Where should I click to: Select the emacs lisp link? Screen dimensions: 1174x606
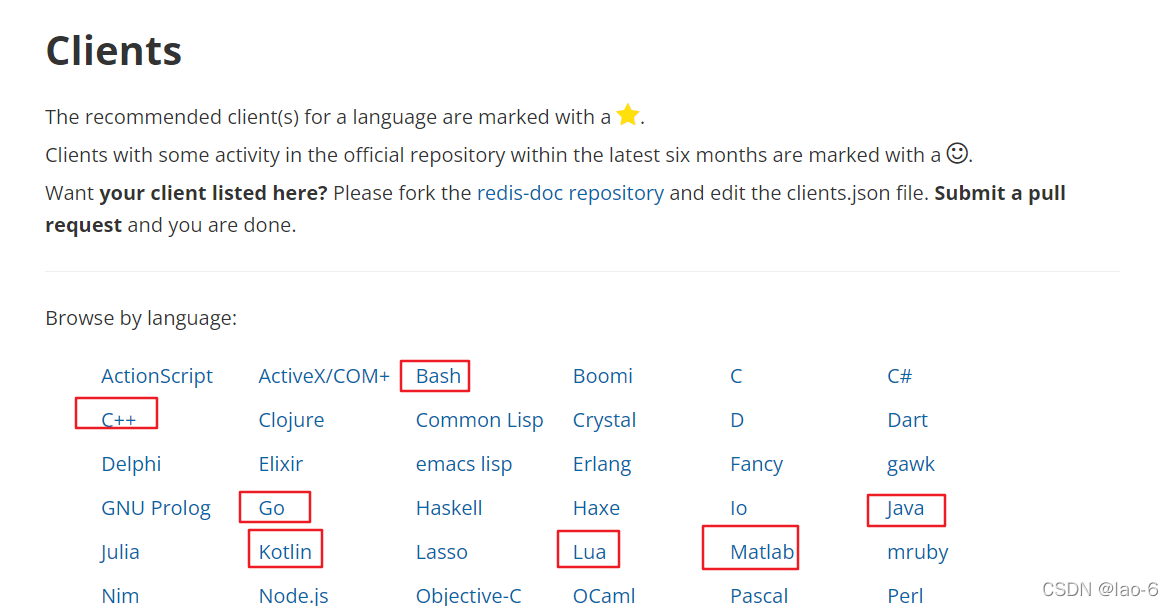pyautogui.click(x=463, y=464)
